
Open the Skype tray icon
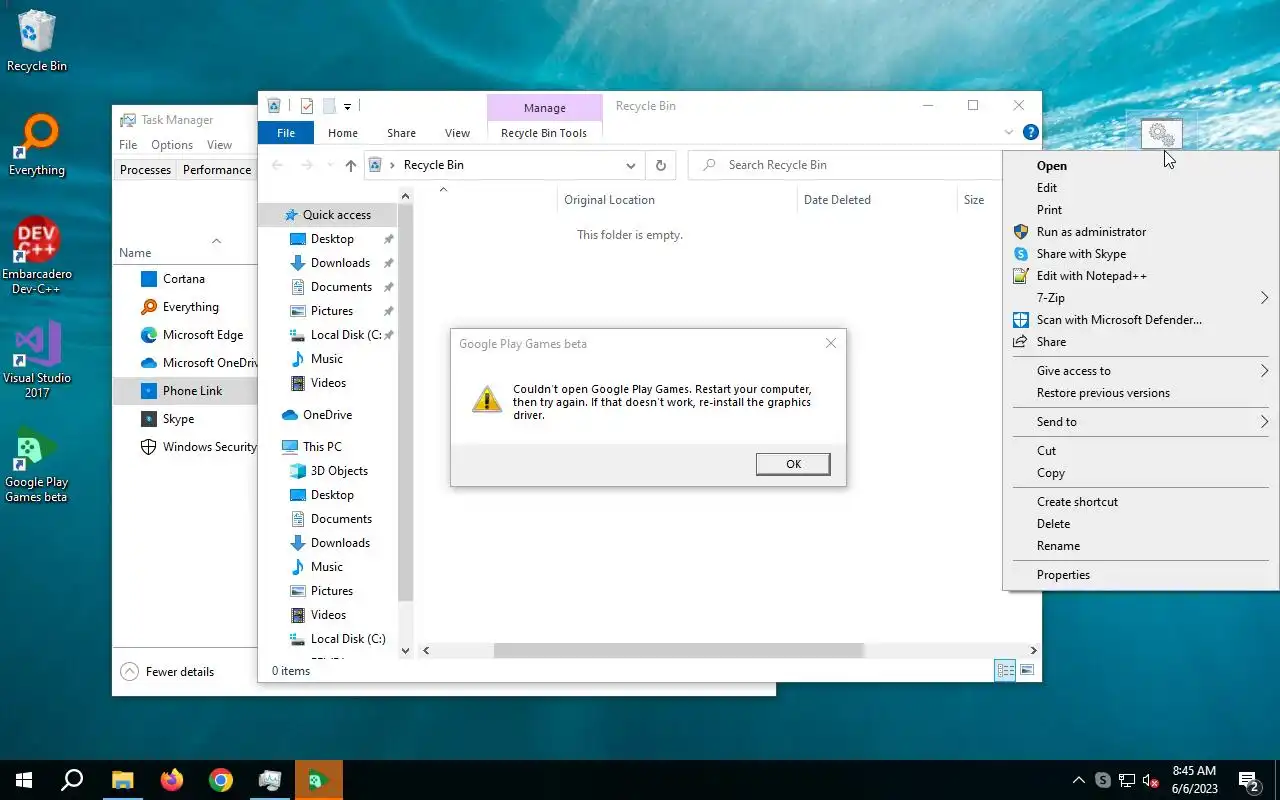pos(1102,780)
